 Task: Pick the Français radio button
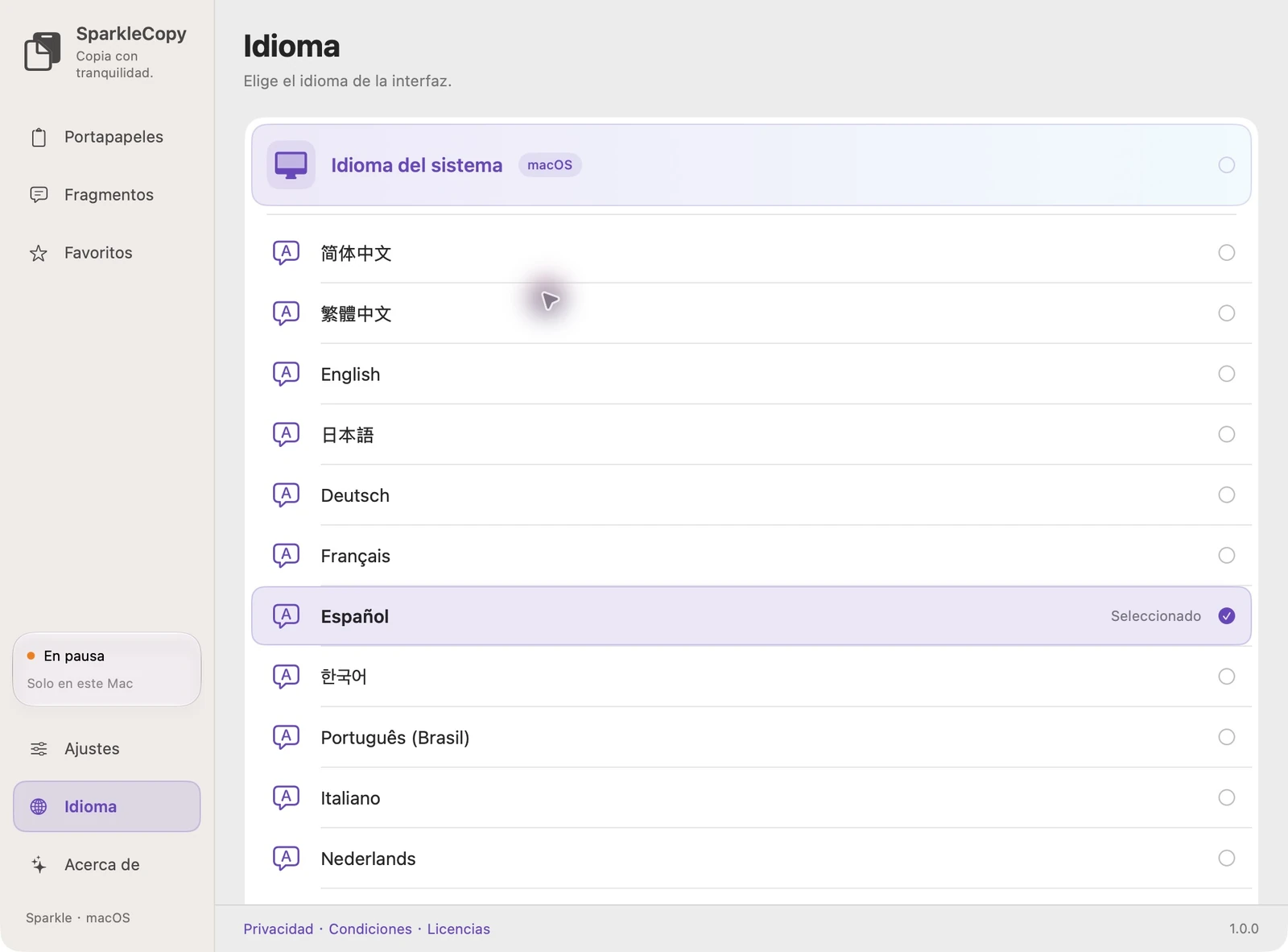[1227, 555]
